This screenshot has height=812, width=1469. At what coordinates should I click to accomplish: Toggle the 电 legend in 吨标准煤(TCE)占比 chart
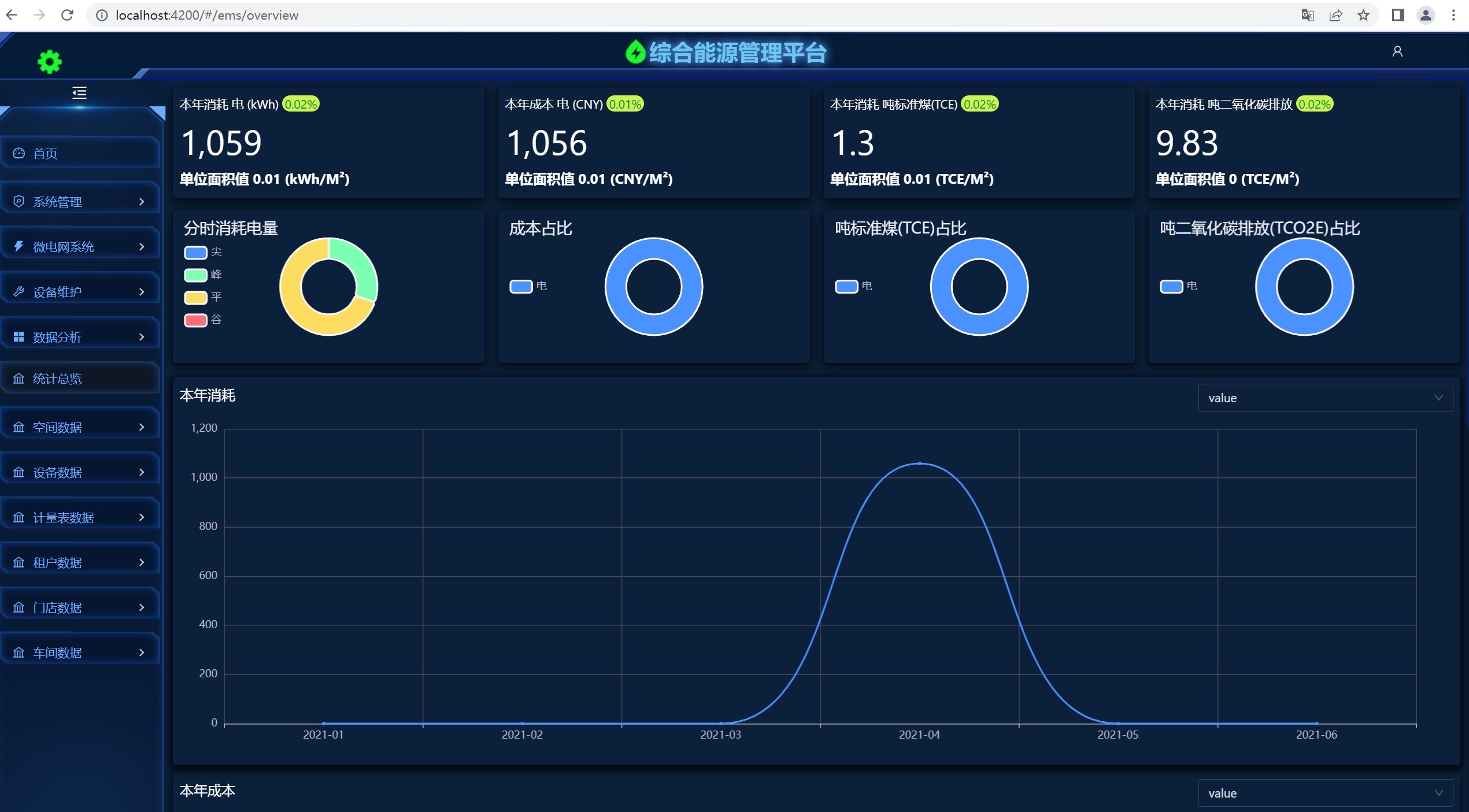(x=853, y=286)
